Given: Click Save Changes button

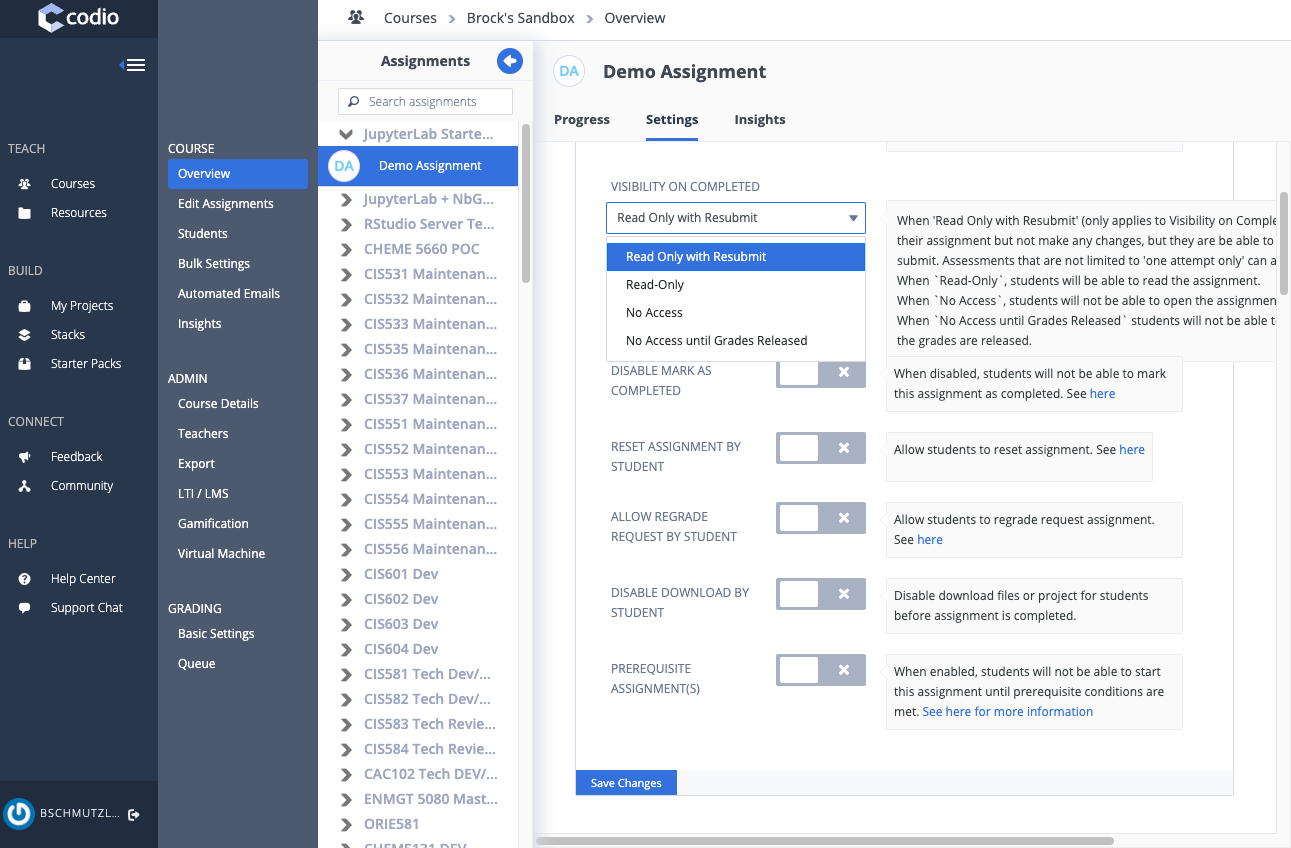Looking at the screenshot, I should tap(626, 783).
